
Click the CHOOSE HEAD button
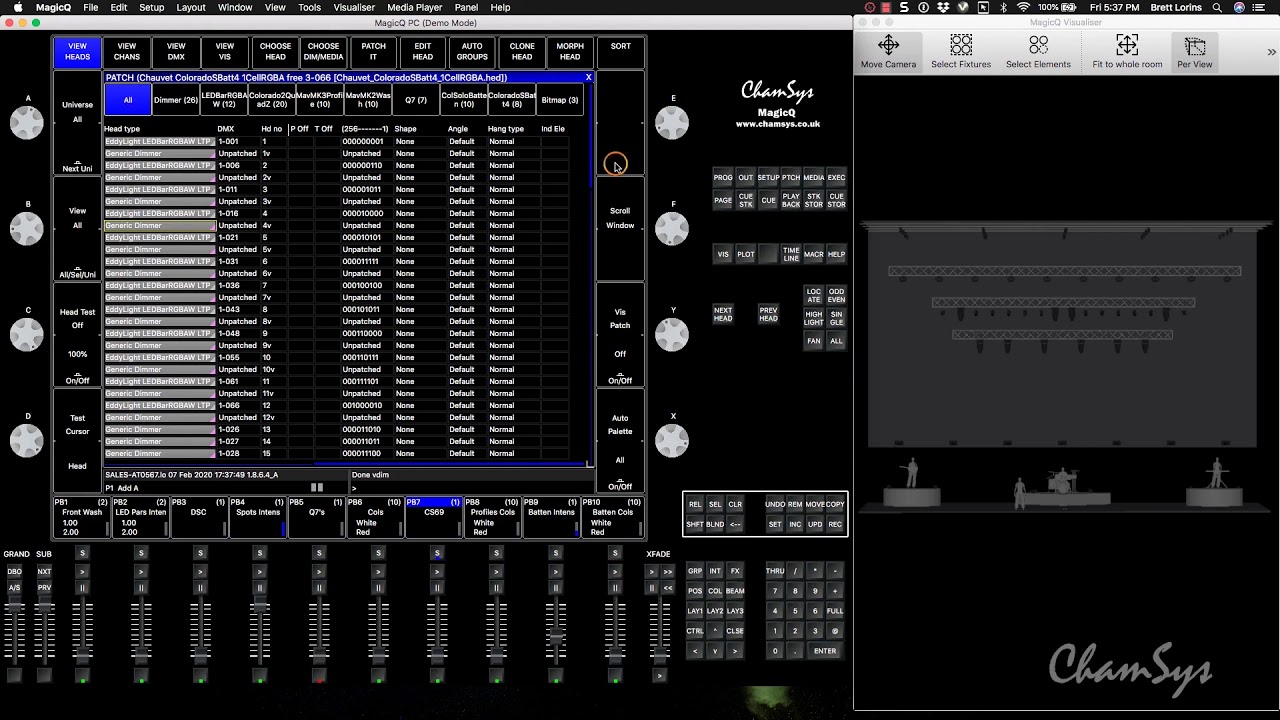pos(275,52)
